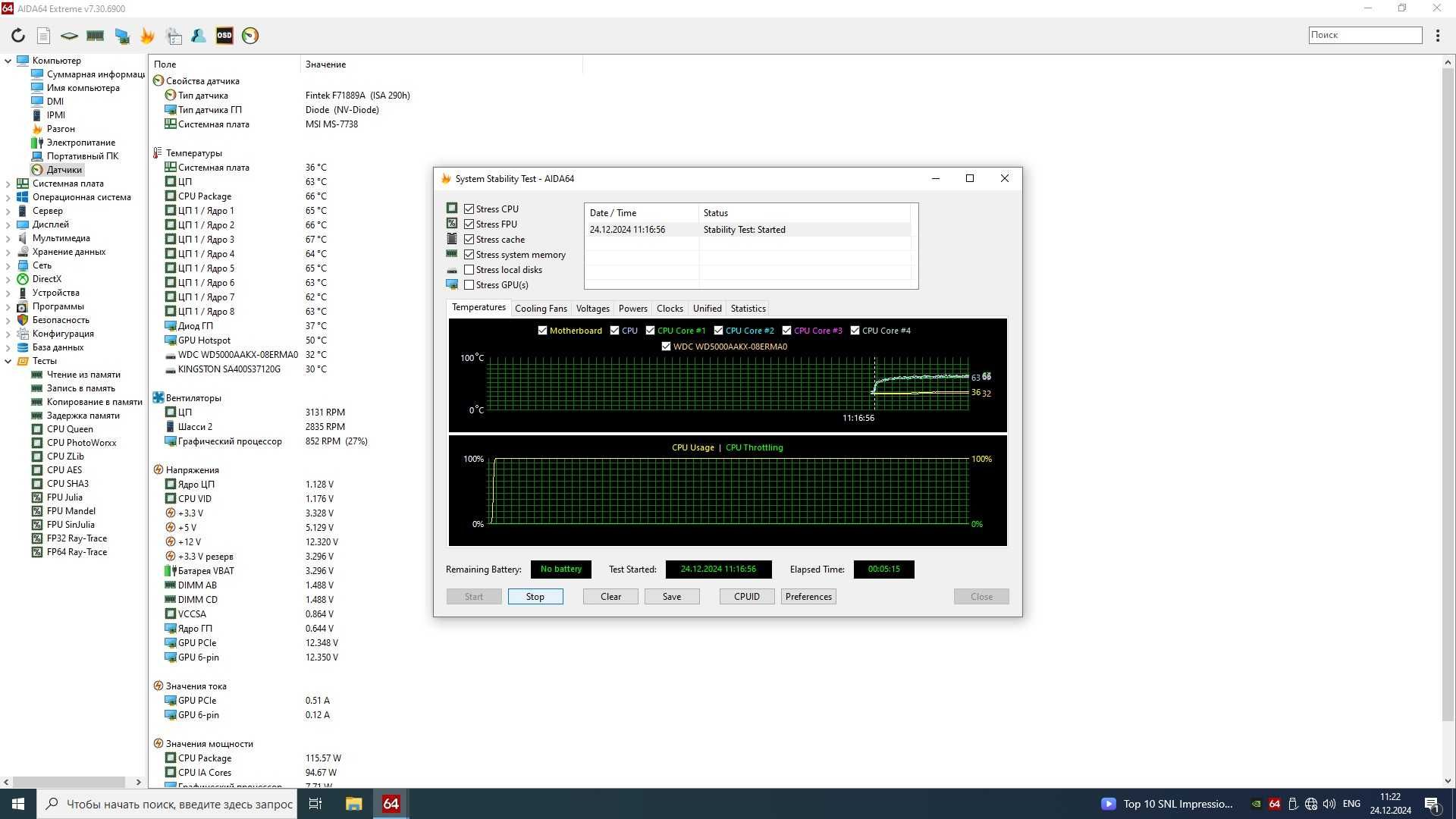Switch to the Voltages tab

tap(592, 309)
